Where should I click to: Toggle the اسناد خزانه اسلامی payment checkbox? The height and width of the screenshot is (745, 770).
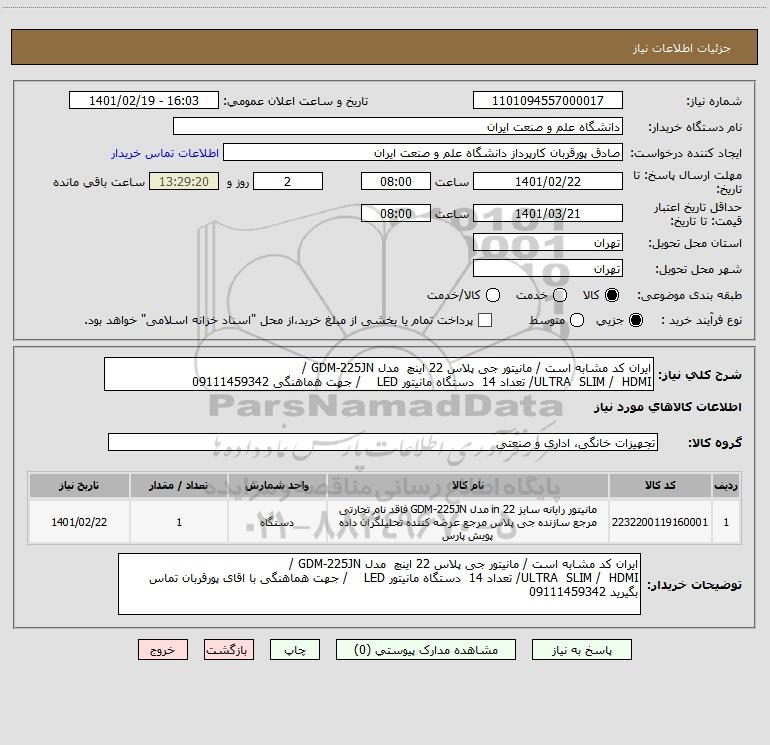click(x=485, y=320)
